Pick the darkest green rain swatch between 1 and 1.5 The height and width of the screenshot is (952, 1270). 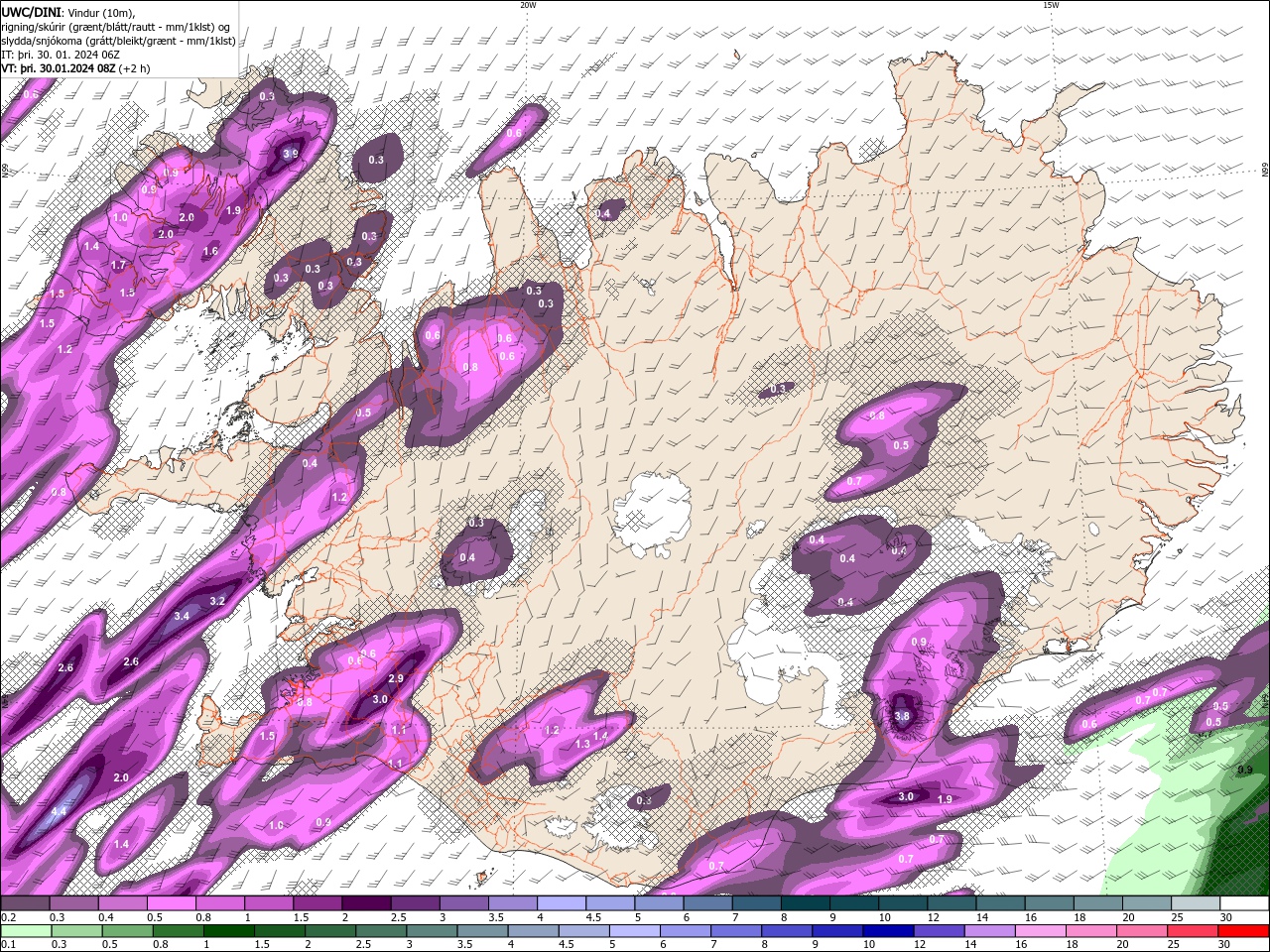(x=228, y=931)
